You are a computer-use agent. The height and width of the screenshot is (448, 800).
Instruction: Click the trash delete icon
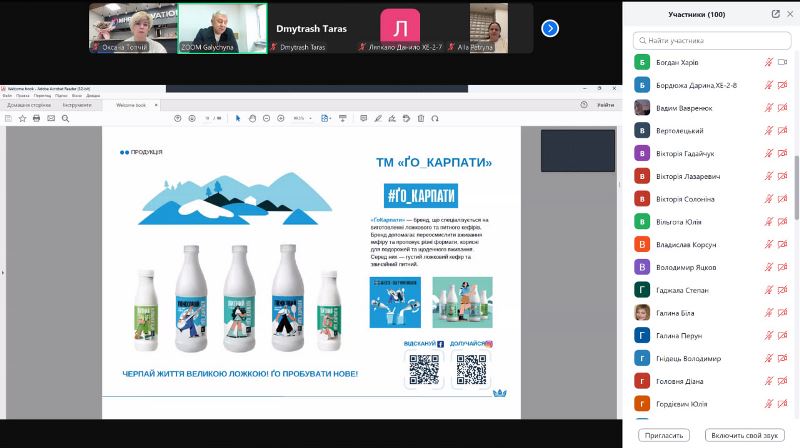pyautogui.click(x=421, y=118)
